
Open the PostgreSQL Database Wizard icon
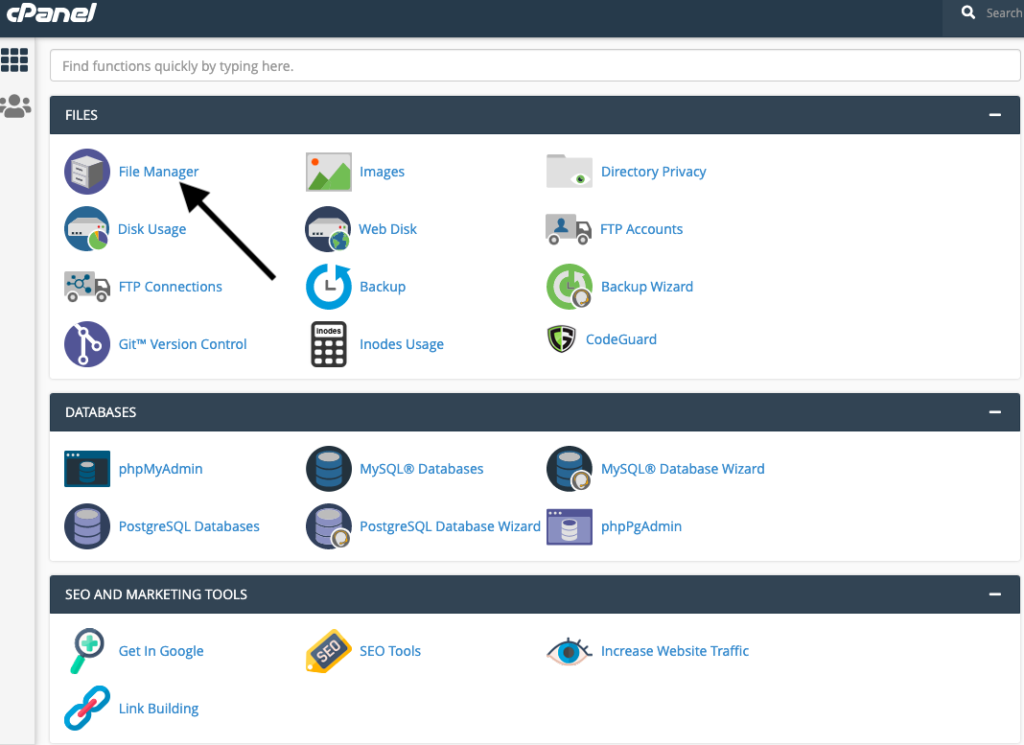(328, 526)
